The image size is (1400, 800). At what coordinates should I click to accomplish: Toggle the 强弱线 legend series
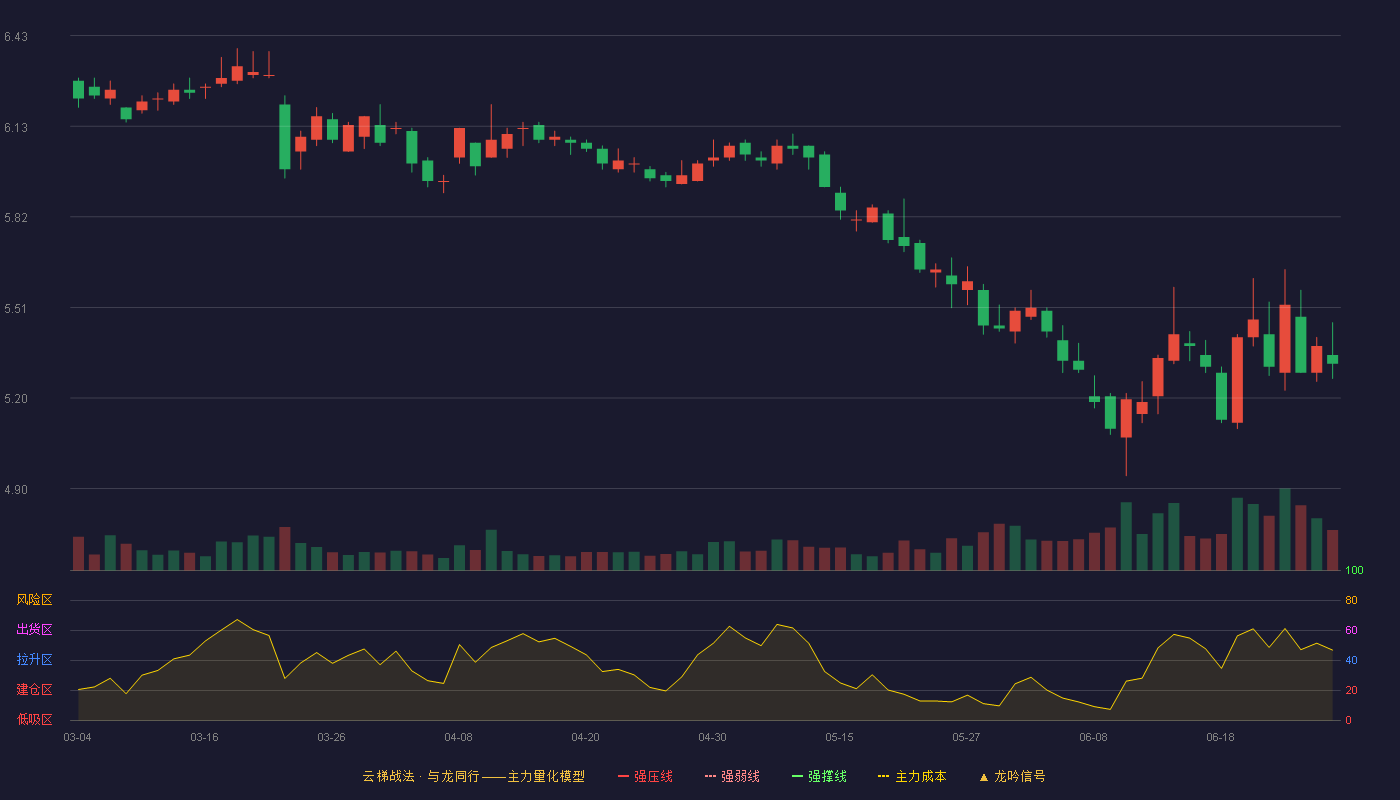tap(732, 776)
